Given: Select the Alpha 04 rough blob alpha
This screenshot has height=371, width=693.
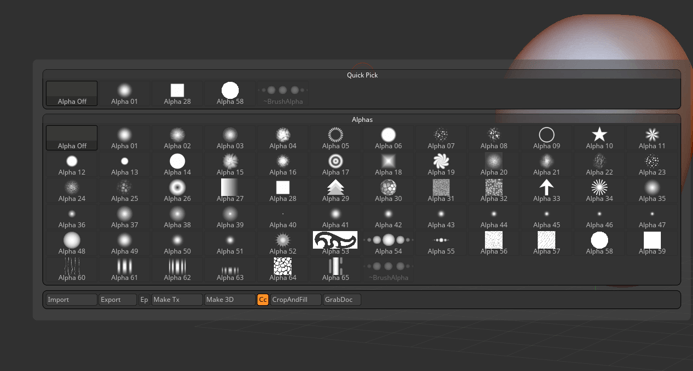Looking at the screenshot, I should [x=283, y=138].
